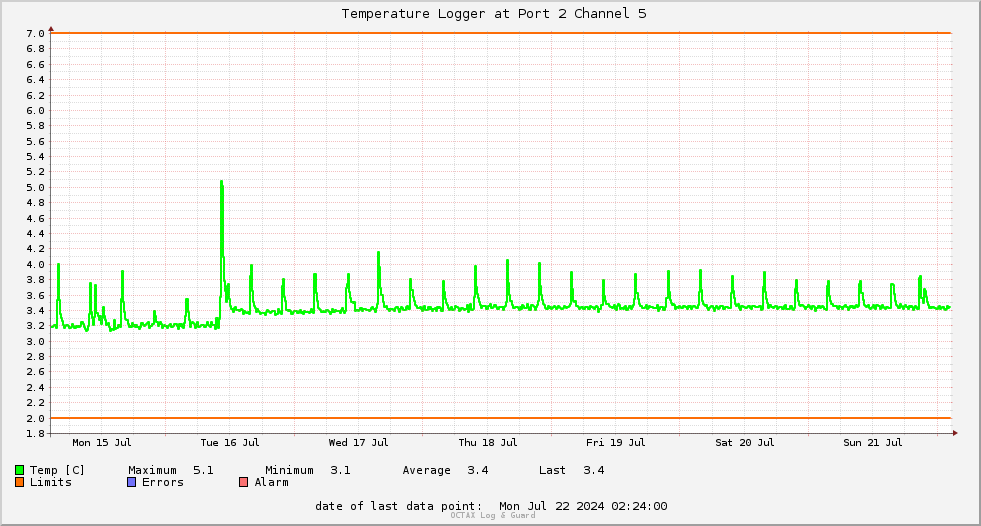Click the 'Limits' legend label

(51, 482)
